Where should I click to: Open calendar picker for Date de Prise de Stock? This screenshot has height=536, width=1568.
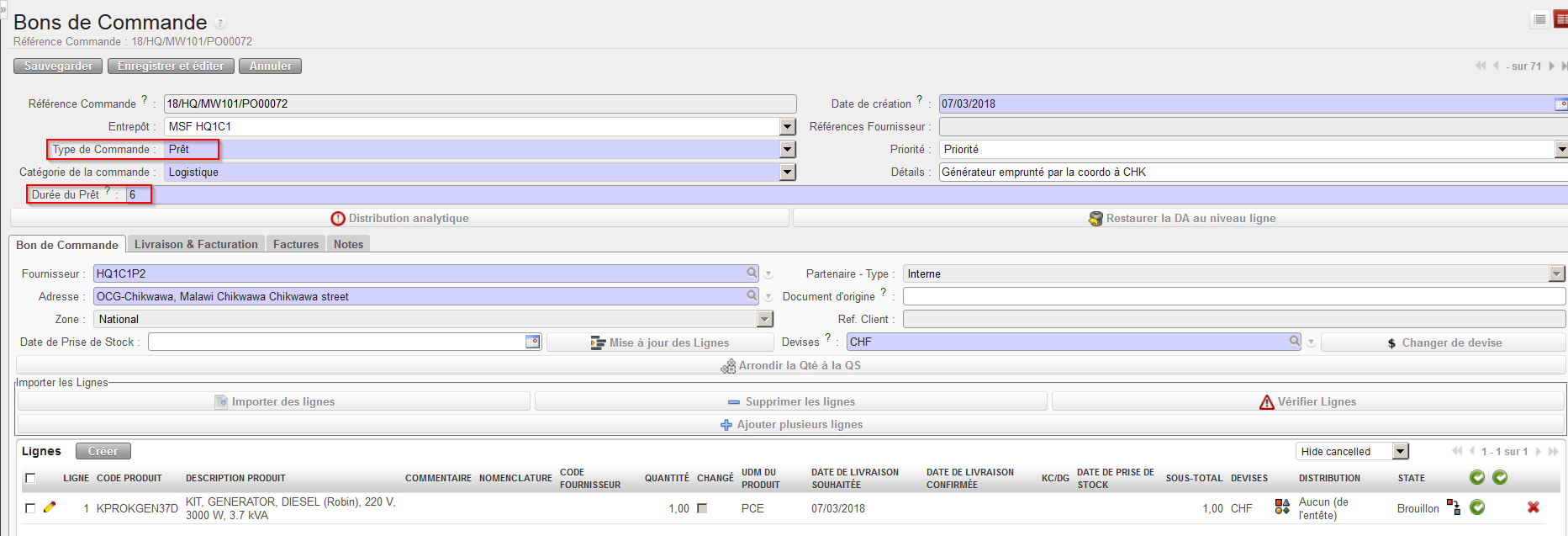click(x=532, y=342)
